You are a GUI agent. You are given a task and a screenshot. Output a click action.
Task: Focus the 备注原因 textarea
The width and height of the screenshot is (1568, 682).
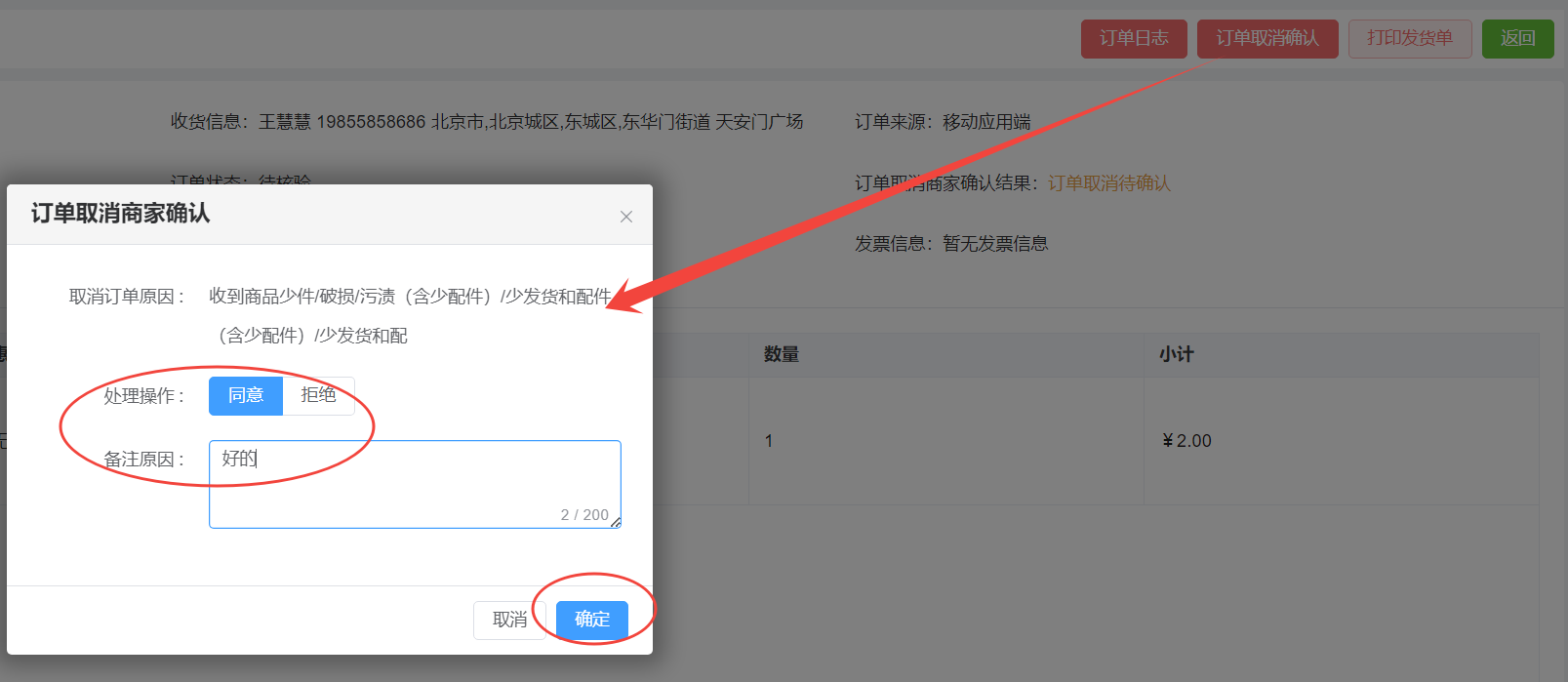(x=415, y=484)
